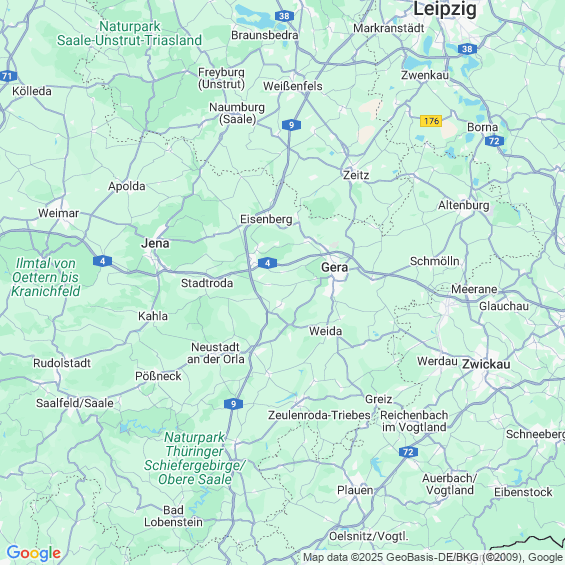Click the A72 shield near Reichenbach im Vogtland

coord(408,452)
